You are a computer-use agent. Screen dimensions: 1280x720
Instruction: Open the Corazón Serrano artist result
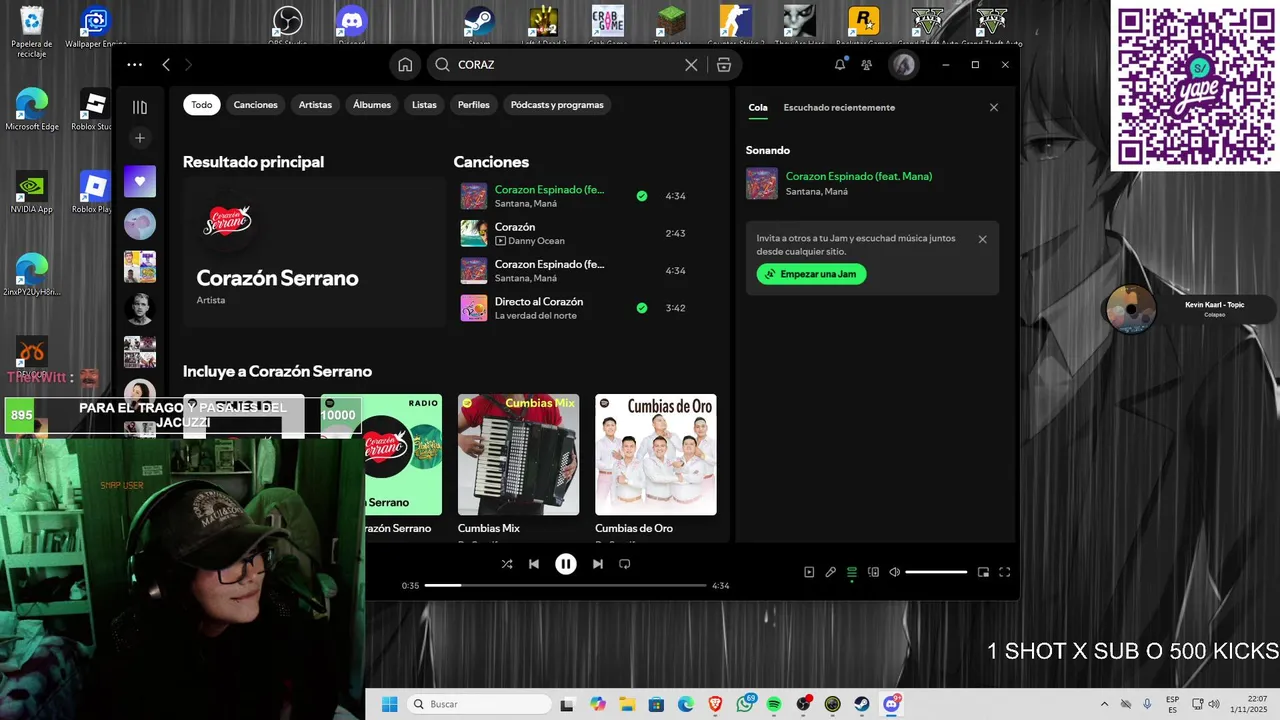pyautogui.click(x=314, y=252)
